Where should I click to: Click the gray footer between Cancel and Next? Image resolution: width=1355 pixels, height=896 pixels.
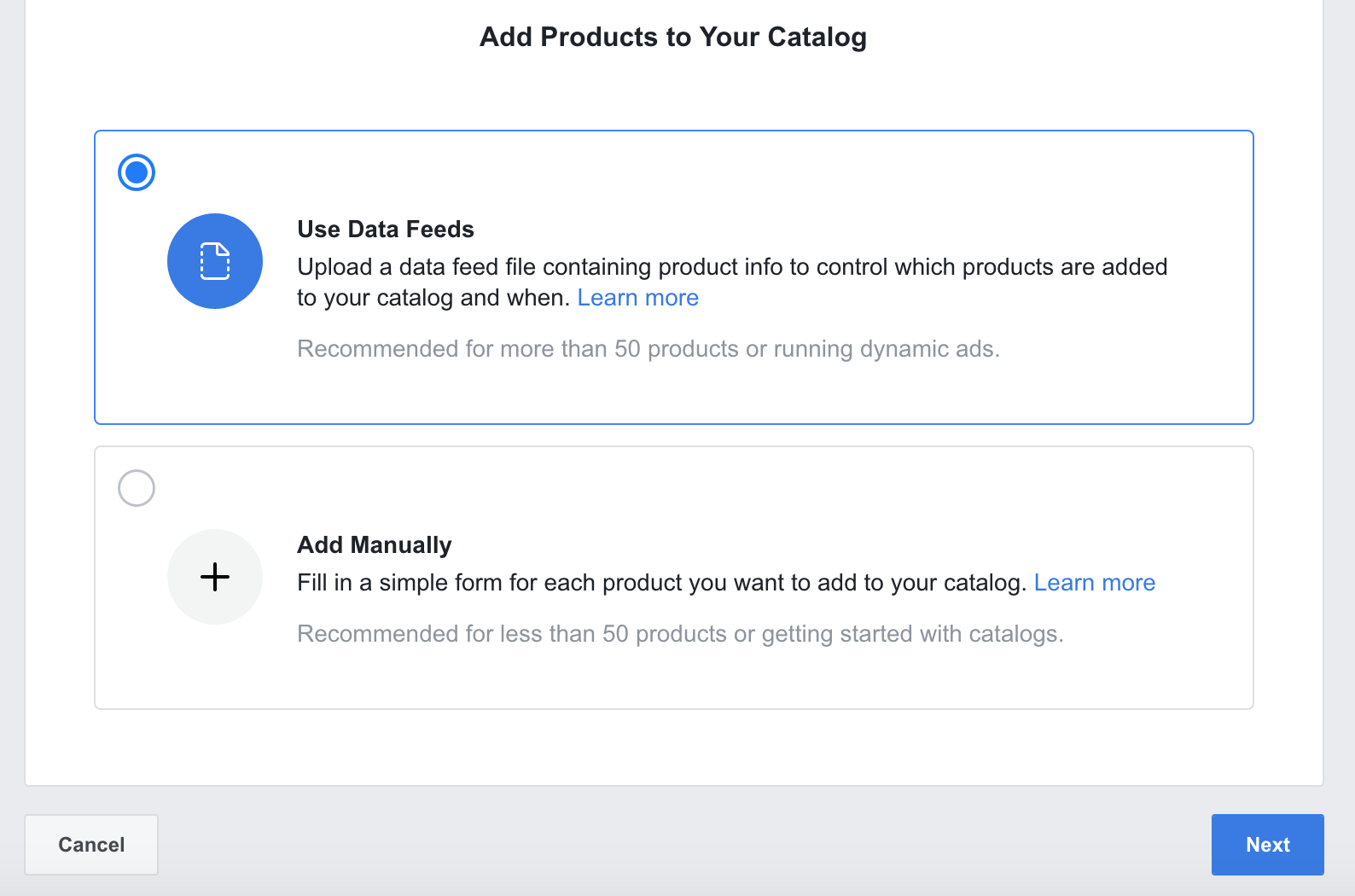pyautogui.click(x=683, y=845)
